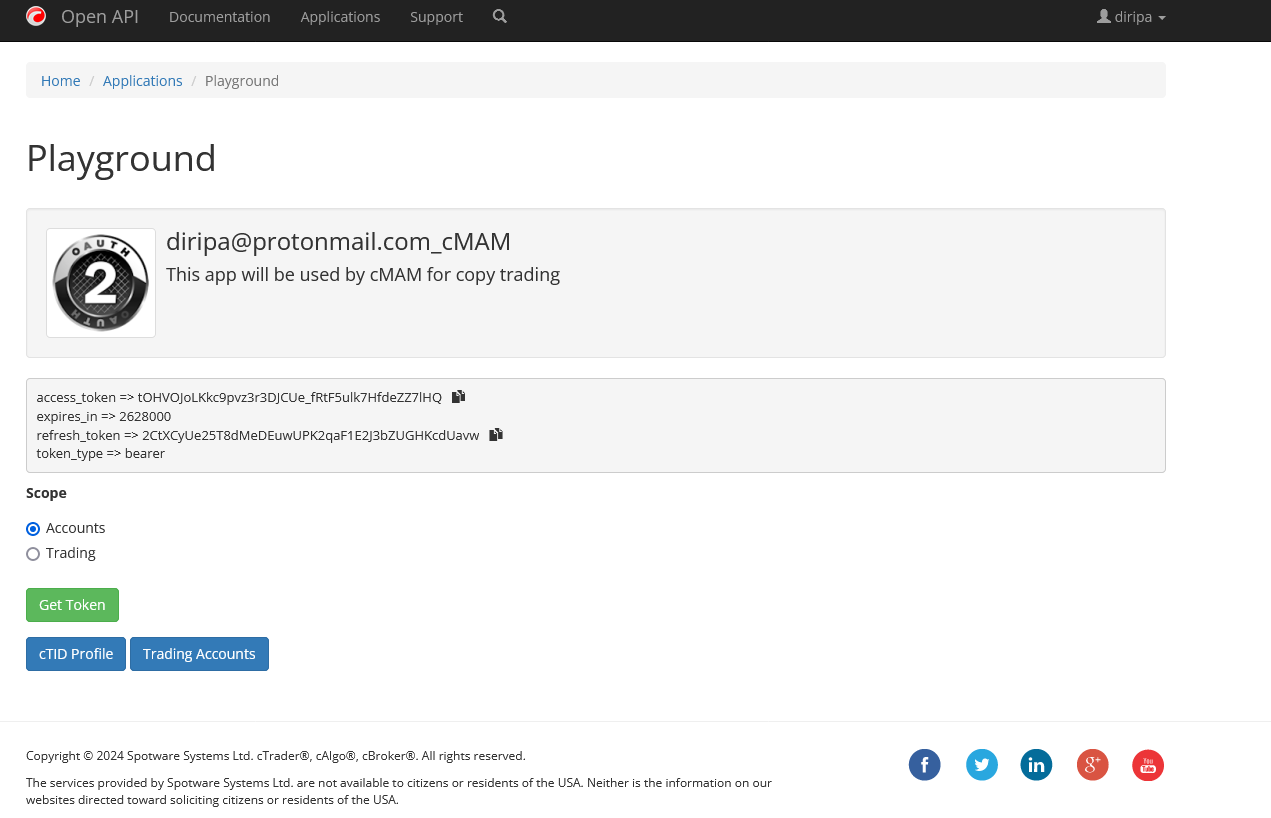Click the token_type bearer line
This screenshot has width=1271, height=818.
point(101,453)
